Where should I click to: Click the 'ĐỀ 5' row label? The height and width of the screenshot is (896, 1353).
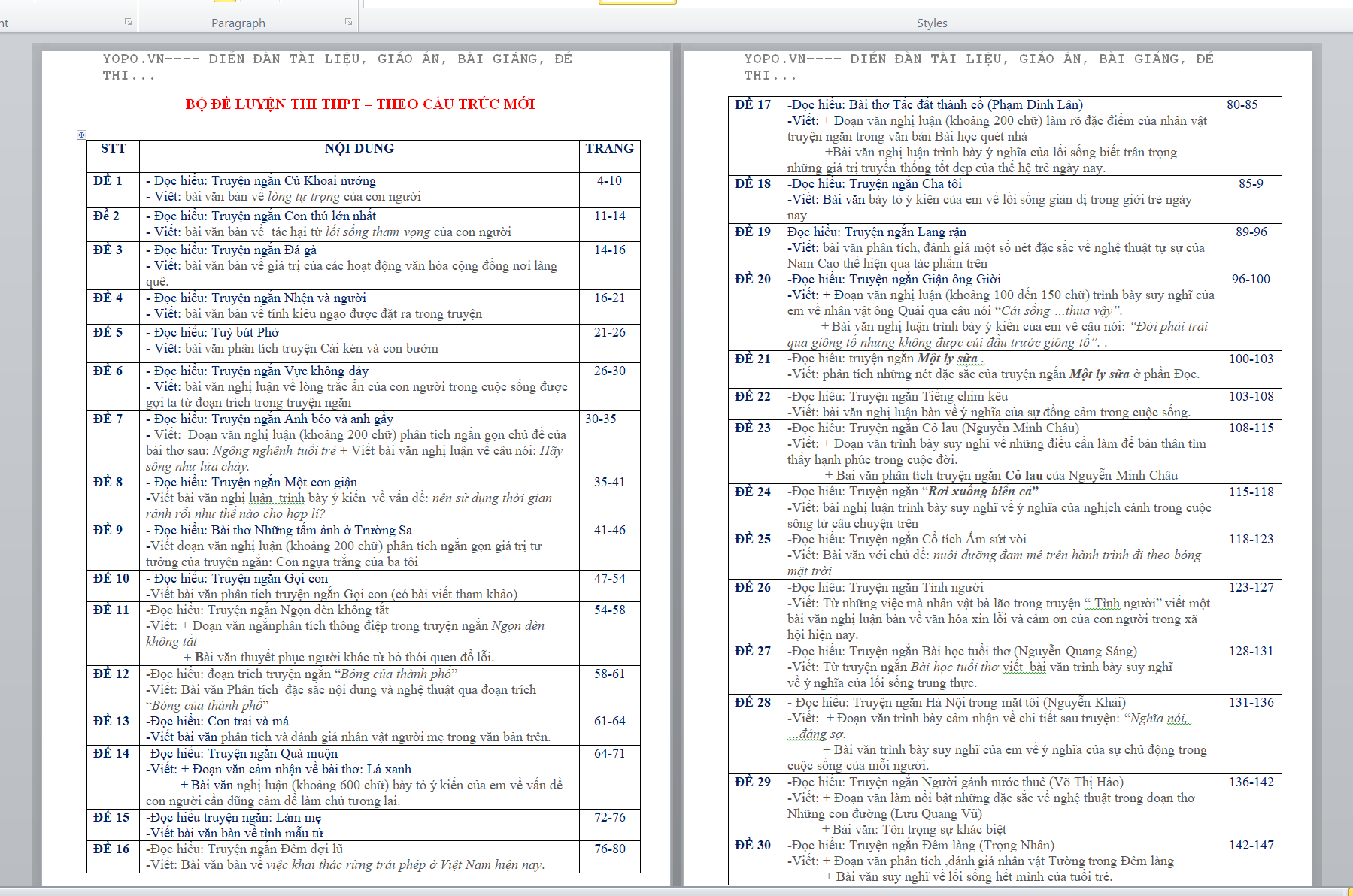pos(108,332)
